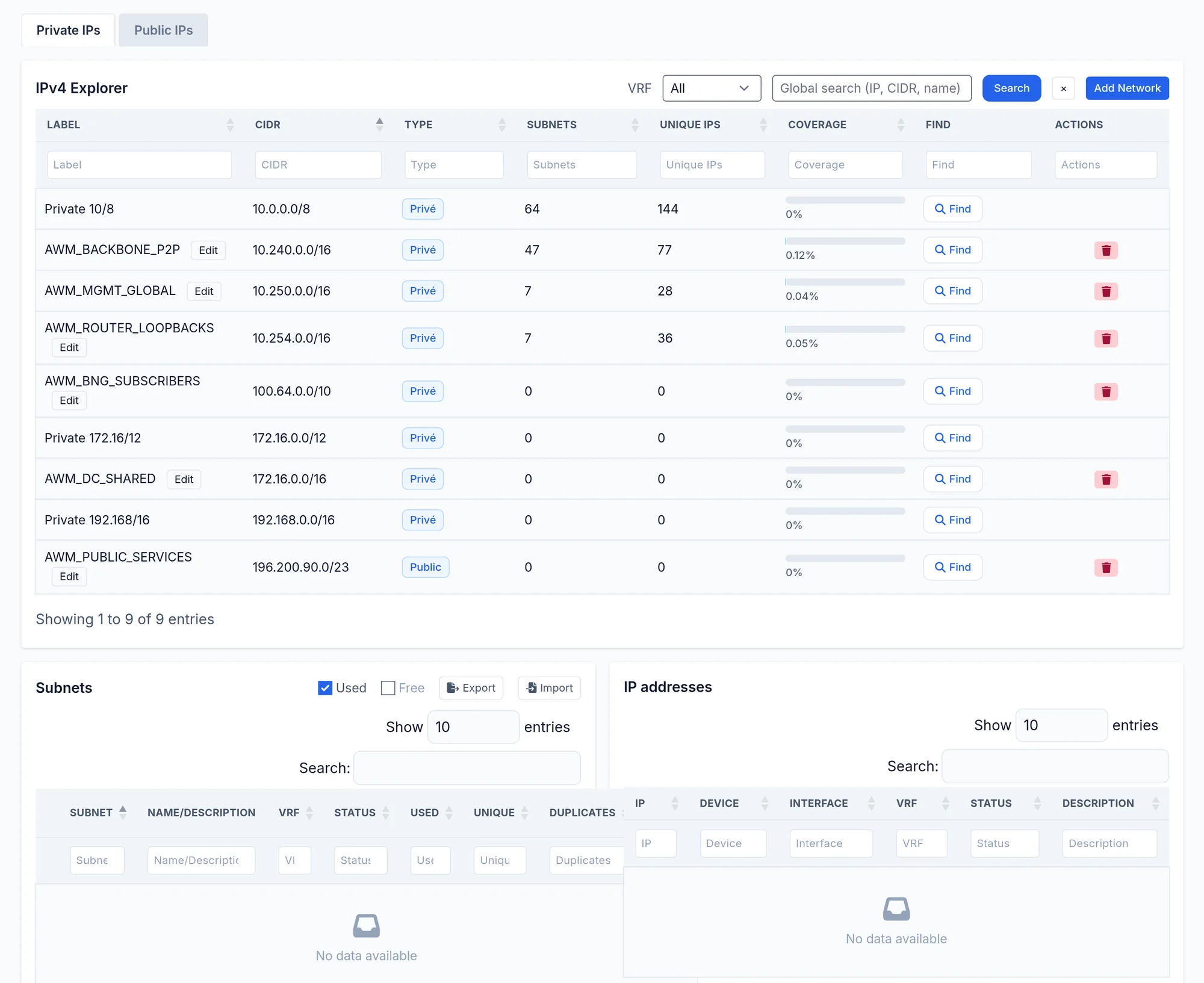Set Subnets Show entries field

pos(473,727)
